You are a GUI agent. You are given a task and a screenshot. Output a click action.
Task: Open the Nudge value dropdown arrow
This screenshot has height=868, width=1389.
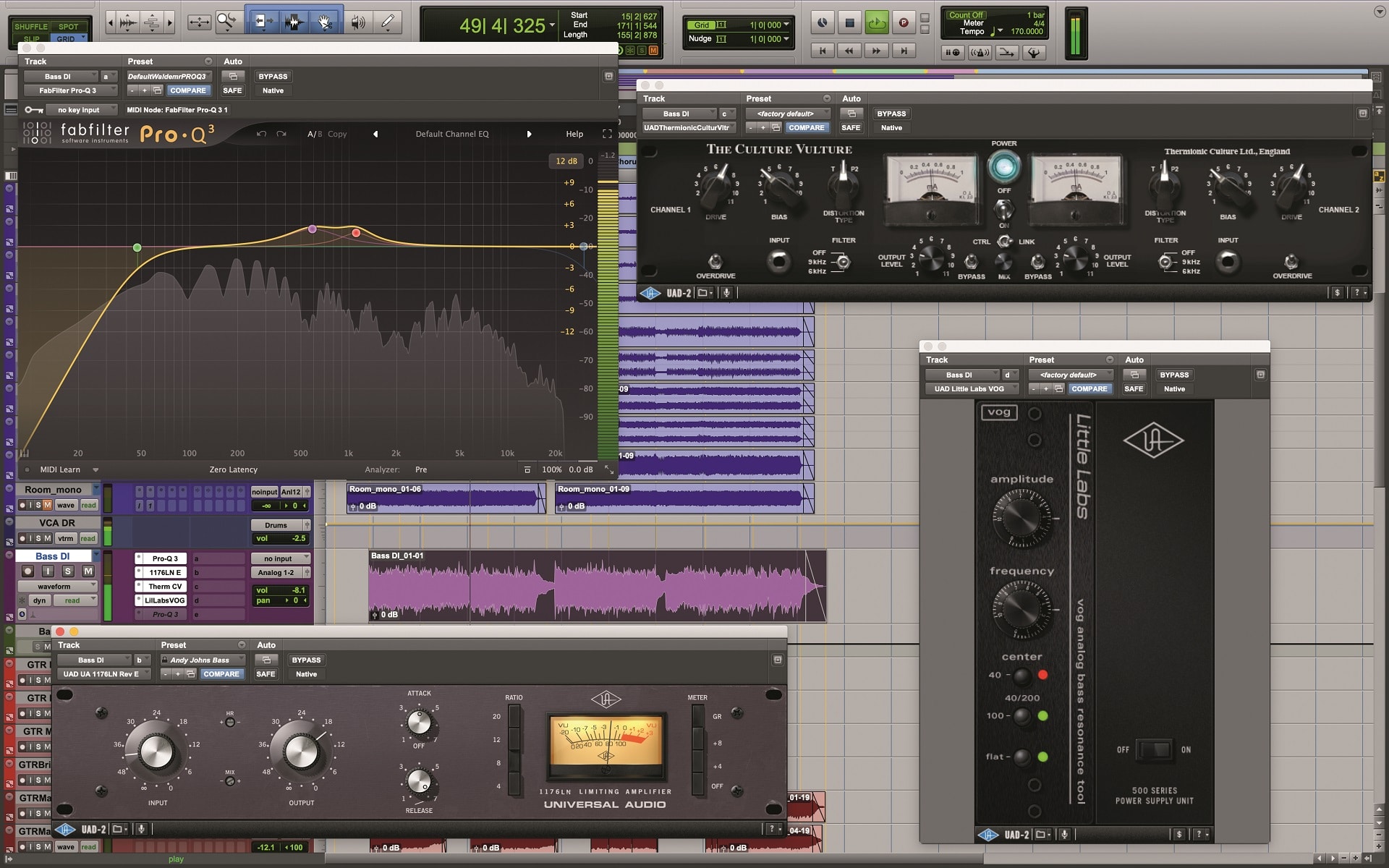(x=786, y=38)
